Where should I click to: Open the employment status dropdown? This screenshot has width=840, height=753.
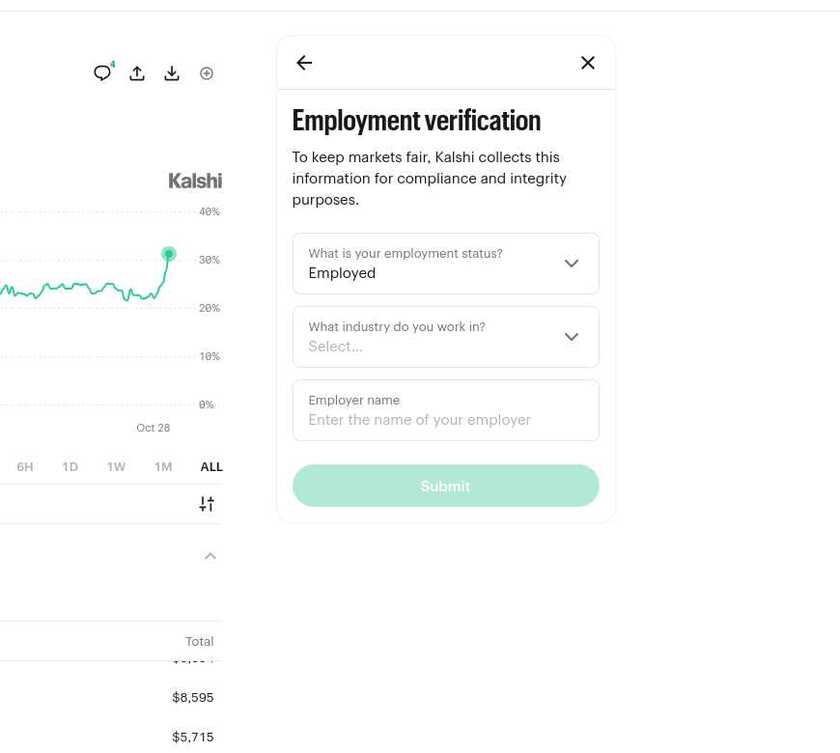click(x=446, y=263)
